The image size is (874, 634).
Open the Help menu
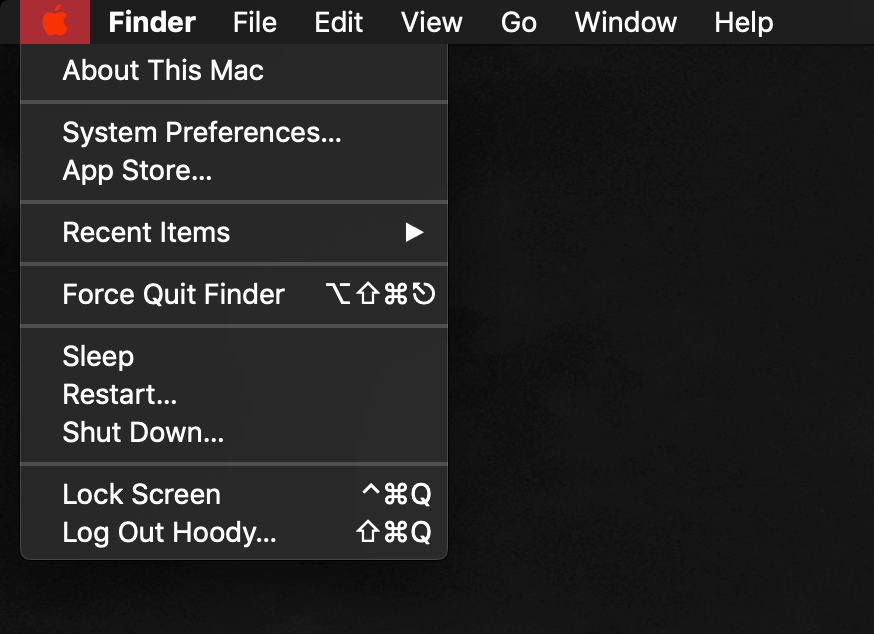point(744,22)
